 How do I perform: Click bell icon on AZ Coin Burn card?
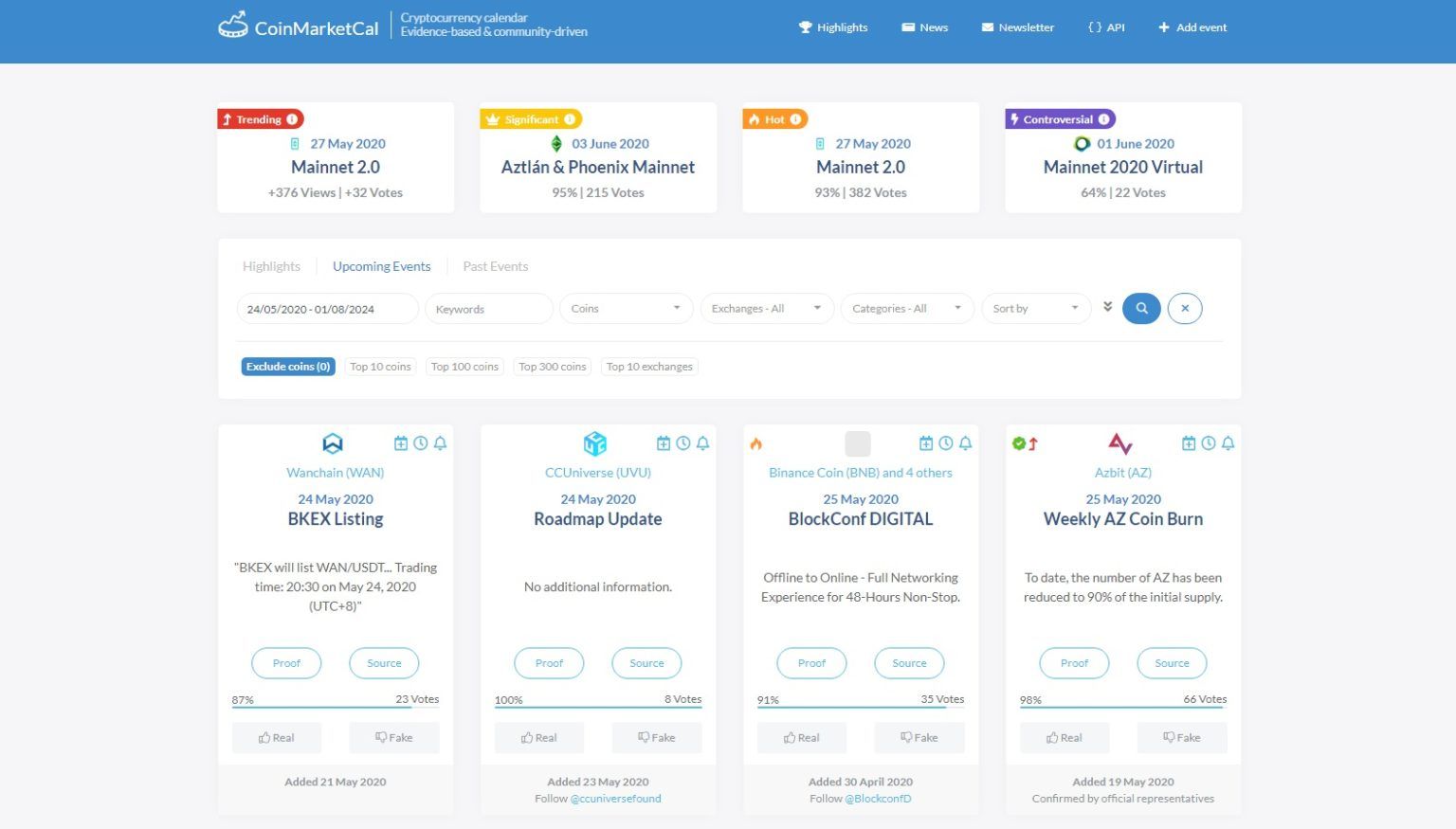[x=1228, y=442]
